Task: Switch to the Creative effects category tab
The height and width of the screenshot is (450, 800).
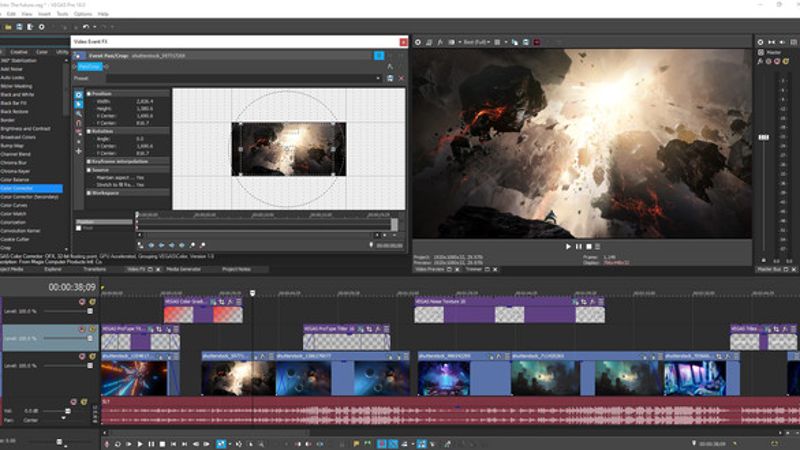Action: click(x=19, y=52)
